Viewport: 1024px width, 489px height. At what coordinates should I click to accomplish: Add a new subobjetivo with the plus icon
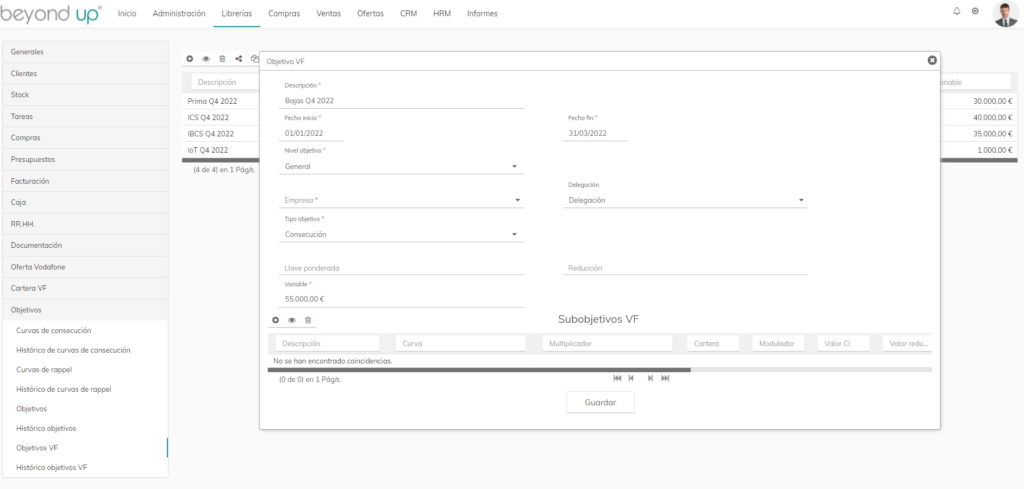[x=276, y=320]
